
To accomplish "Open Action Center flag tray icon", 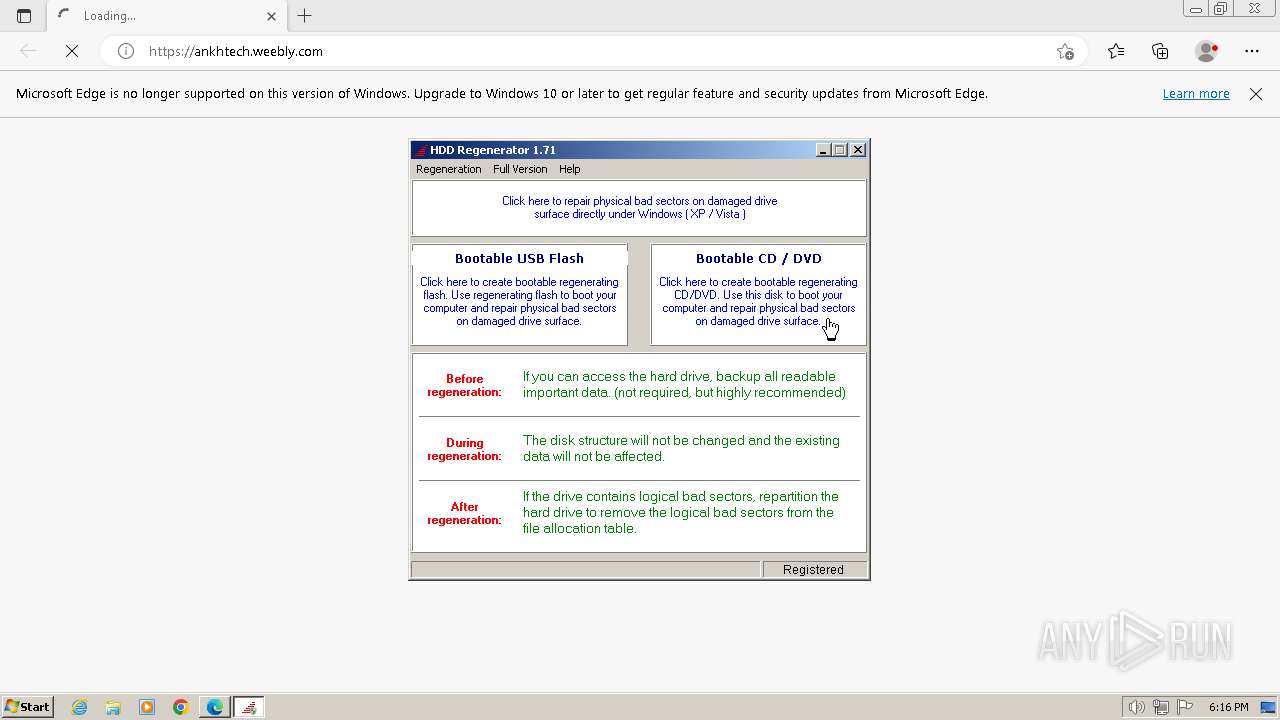I will tap(1184, 707).
